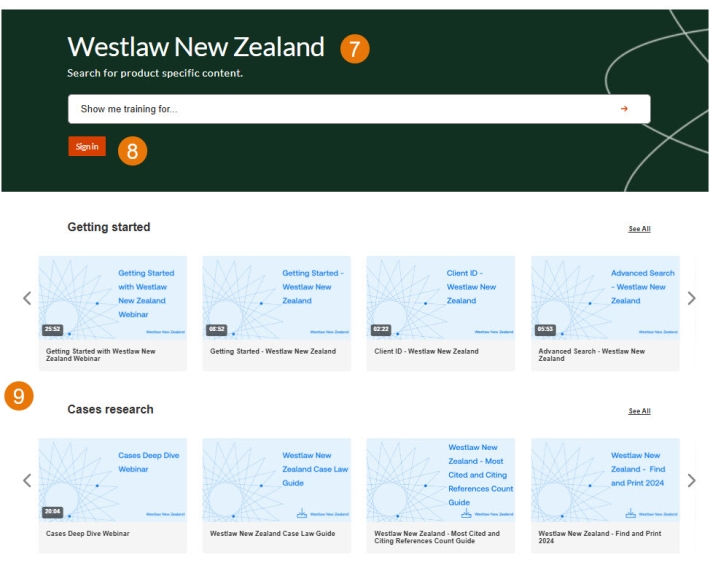Open Cases Deep Dive Webinar thumbnail
Viewport: 710px width, 568px height.
point(113,480)
